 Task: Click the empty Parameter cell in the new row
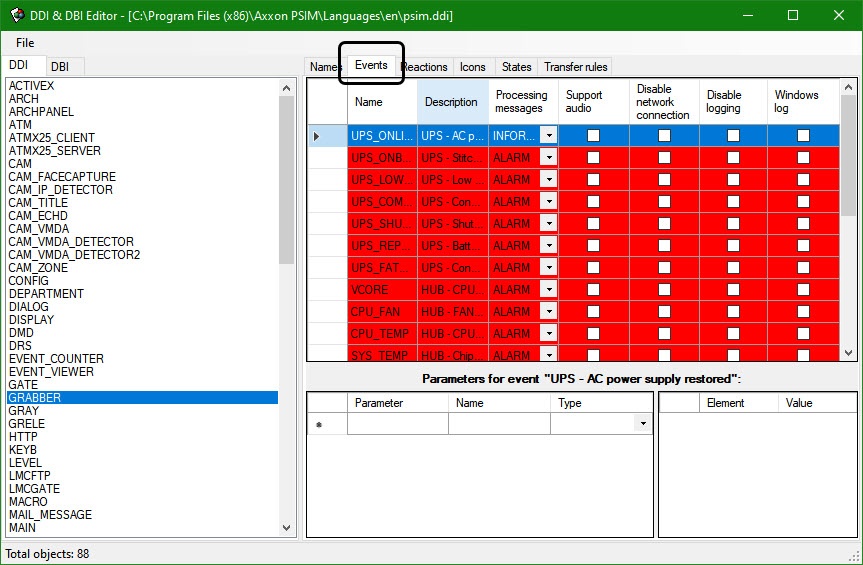(397, 424)
